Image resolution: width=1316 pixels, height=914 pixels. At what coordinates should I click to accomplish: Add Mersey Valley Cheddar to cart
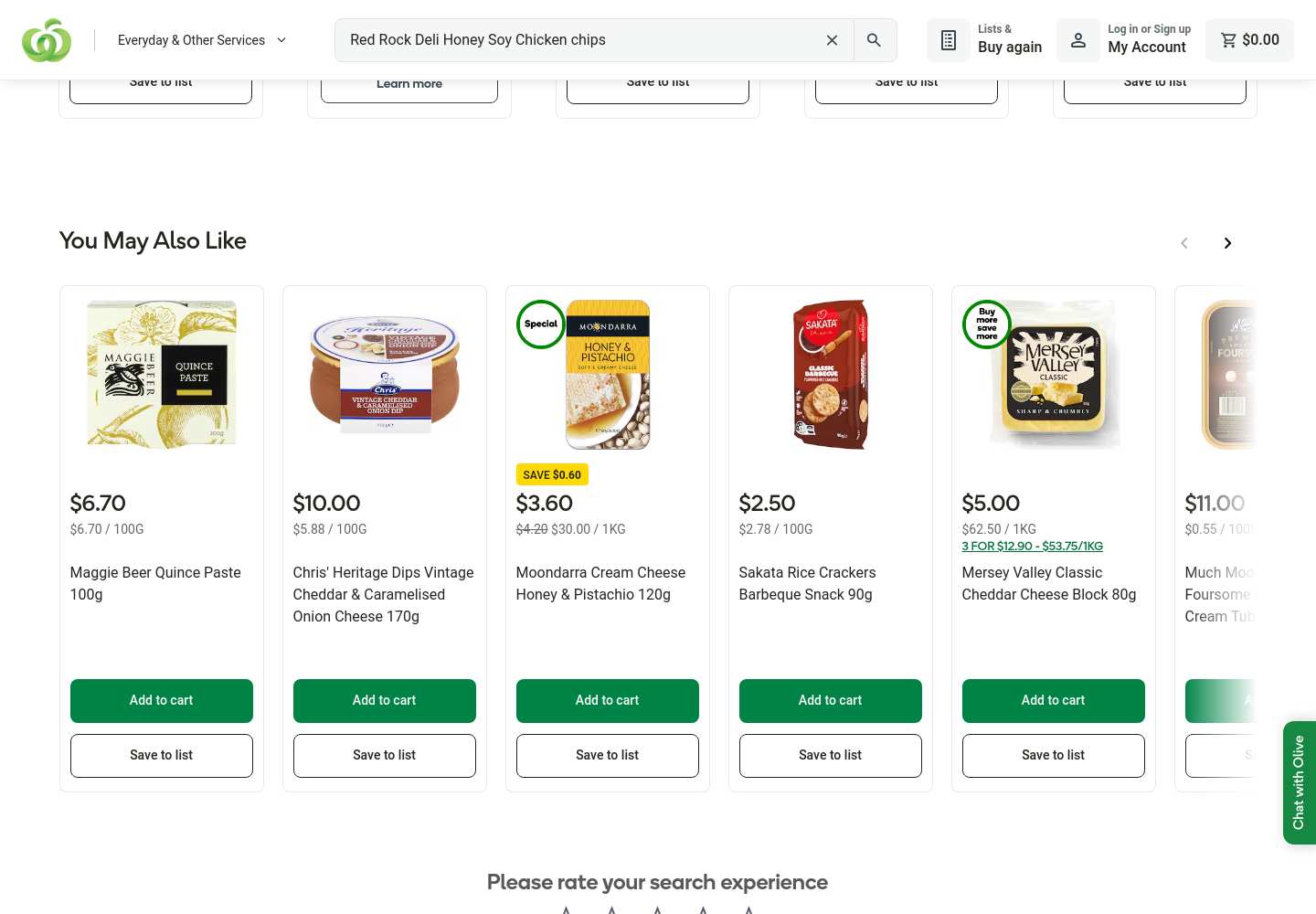[x=1054, y=701]
